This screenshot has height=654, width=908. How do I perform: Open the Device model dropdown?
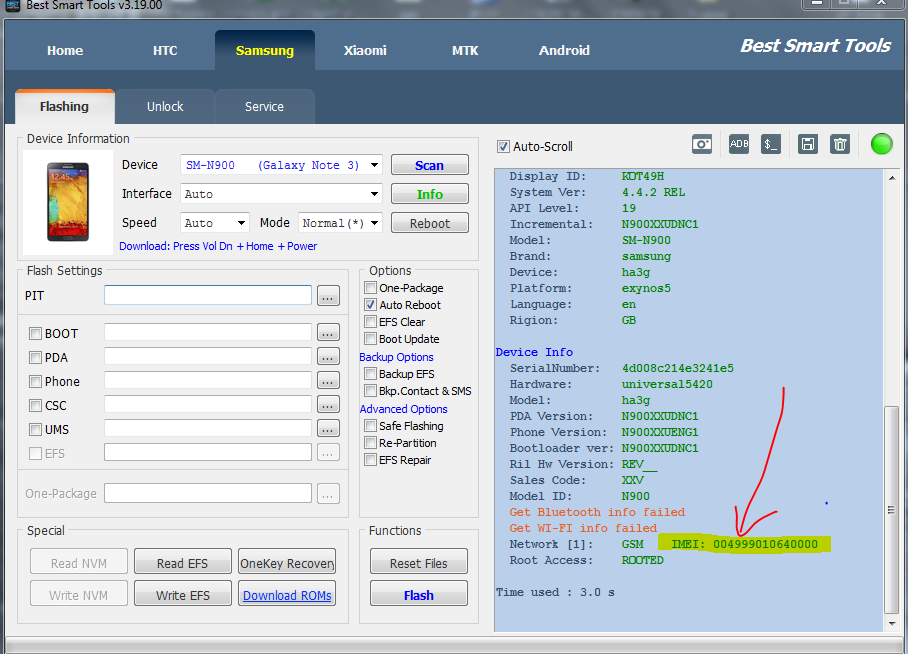click(375, 165)
